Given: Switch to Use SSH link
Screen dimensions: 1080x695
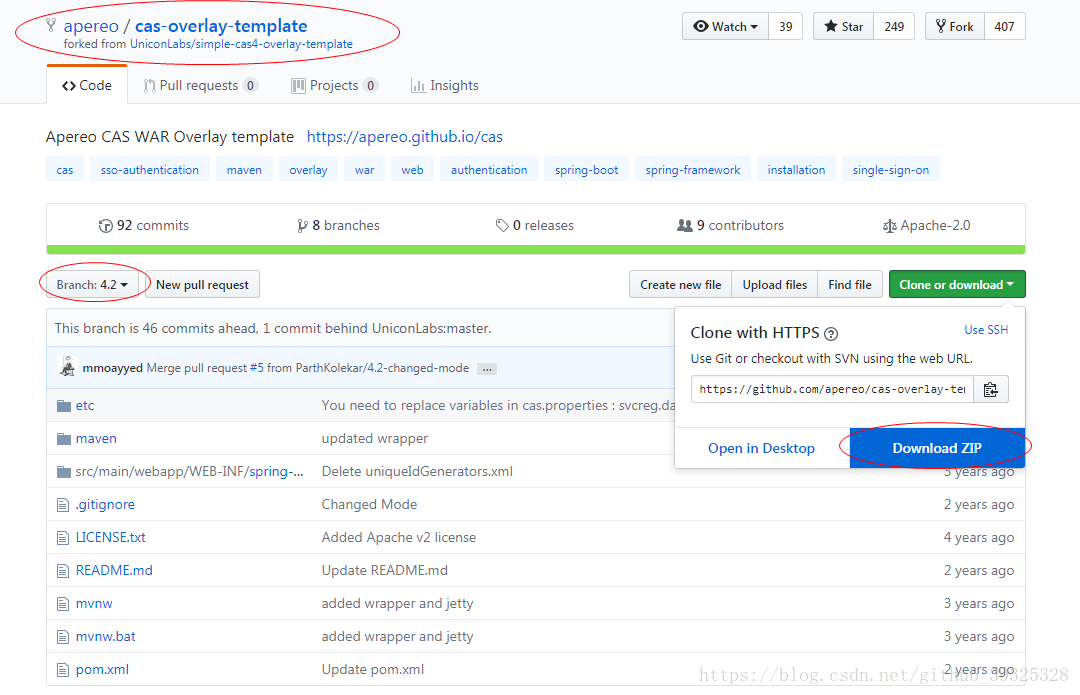Looking at the screenshot, I should point(986,330).
